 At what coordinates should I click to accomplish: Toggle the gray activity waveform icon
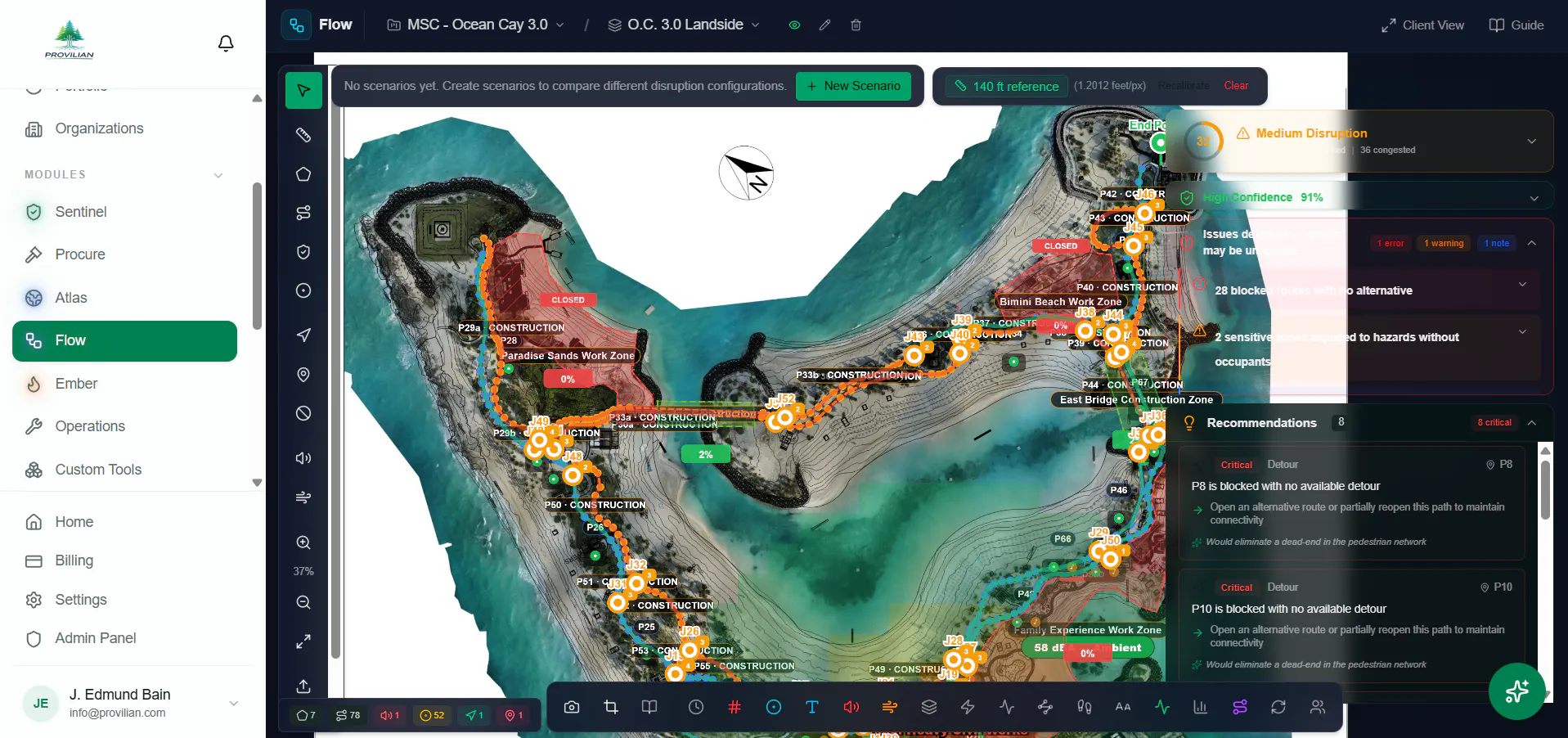[1007, 707]
